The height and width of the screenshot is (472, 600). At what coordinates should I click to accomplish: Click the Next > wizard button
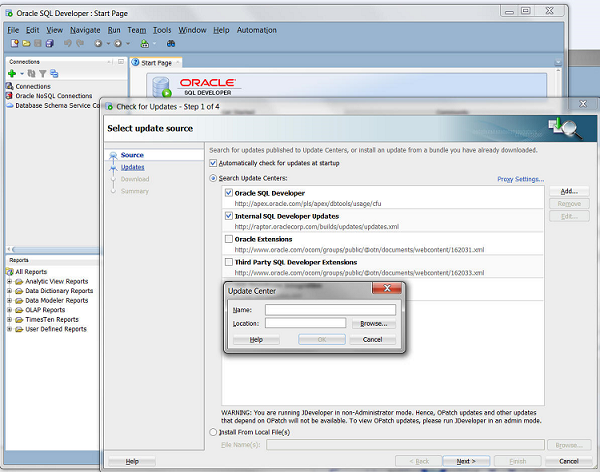(466, 461)
